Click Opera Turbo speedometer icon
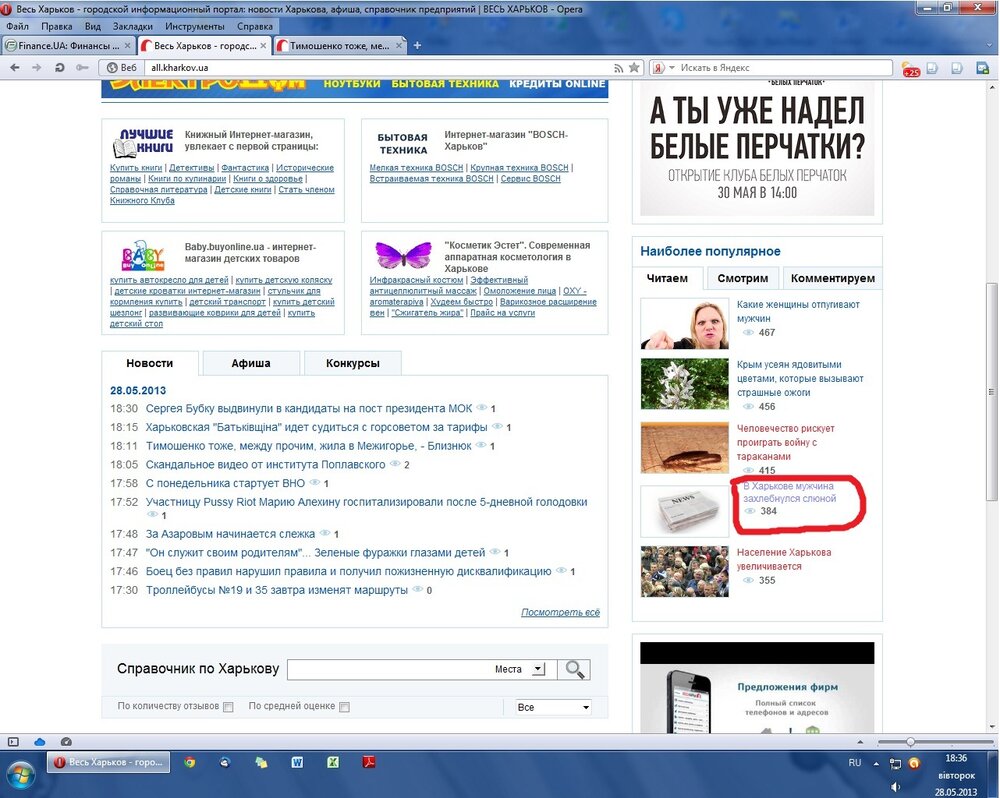The width and height of the screenshot is (1000, 798). click(66, 741)
